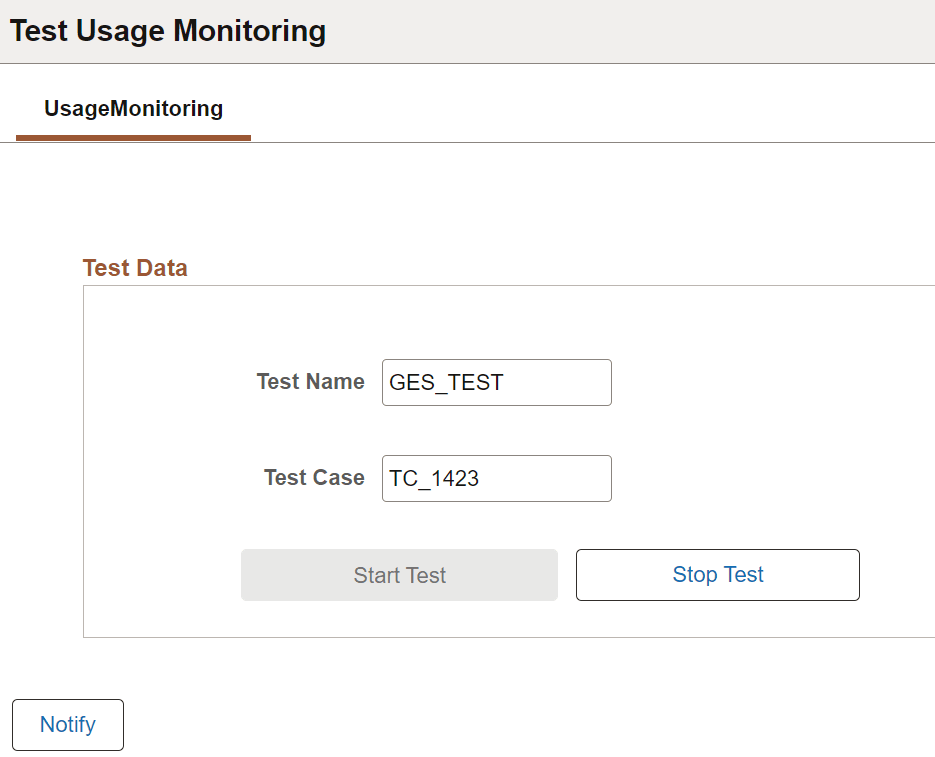The height and width of the screenshot is (757, 935).
Task: Click inside the GES_TEST text box
Action: [x=496, y=382]
